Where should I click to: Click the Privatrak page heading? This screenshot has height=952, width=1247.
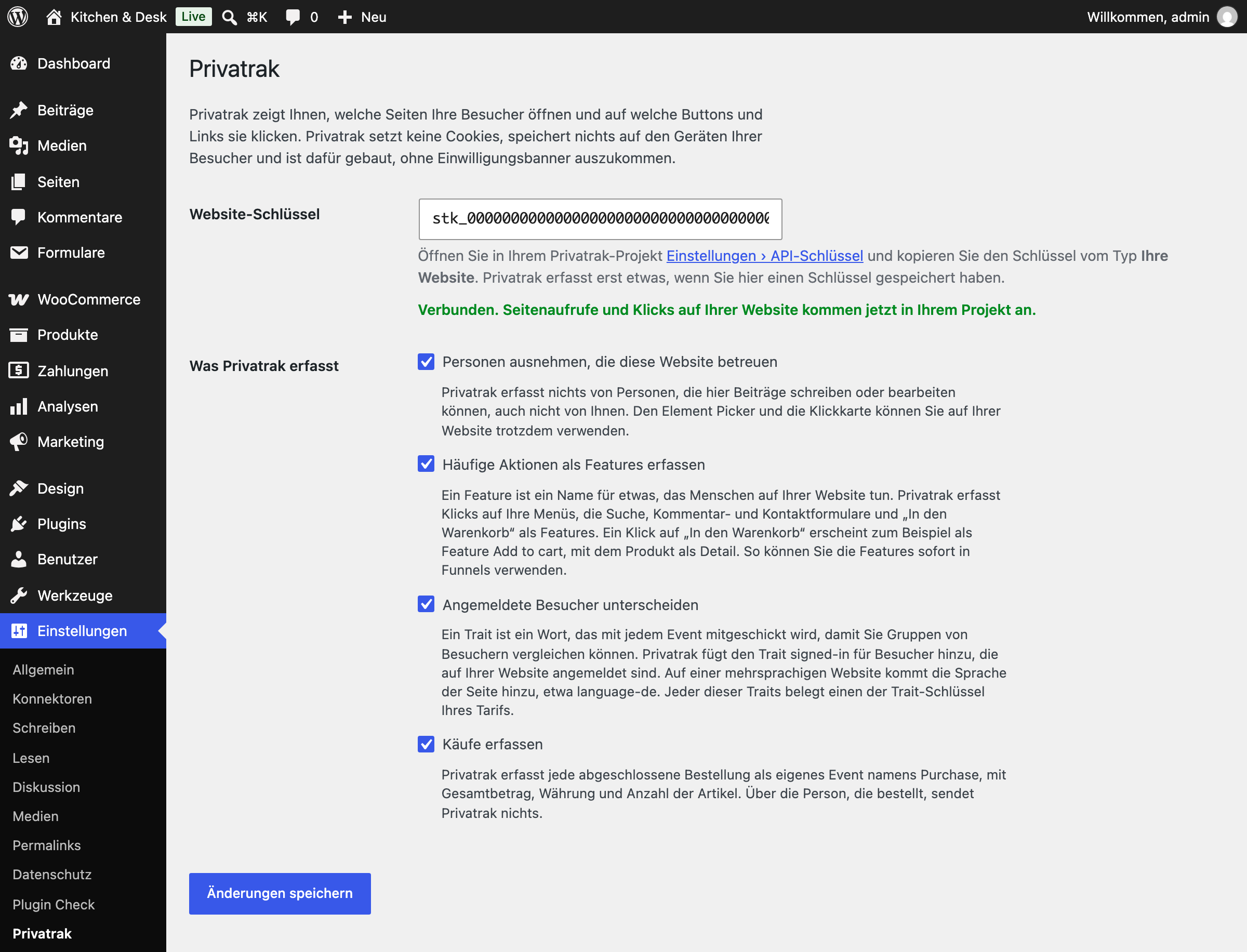pos(234,69)
